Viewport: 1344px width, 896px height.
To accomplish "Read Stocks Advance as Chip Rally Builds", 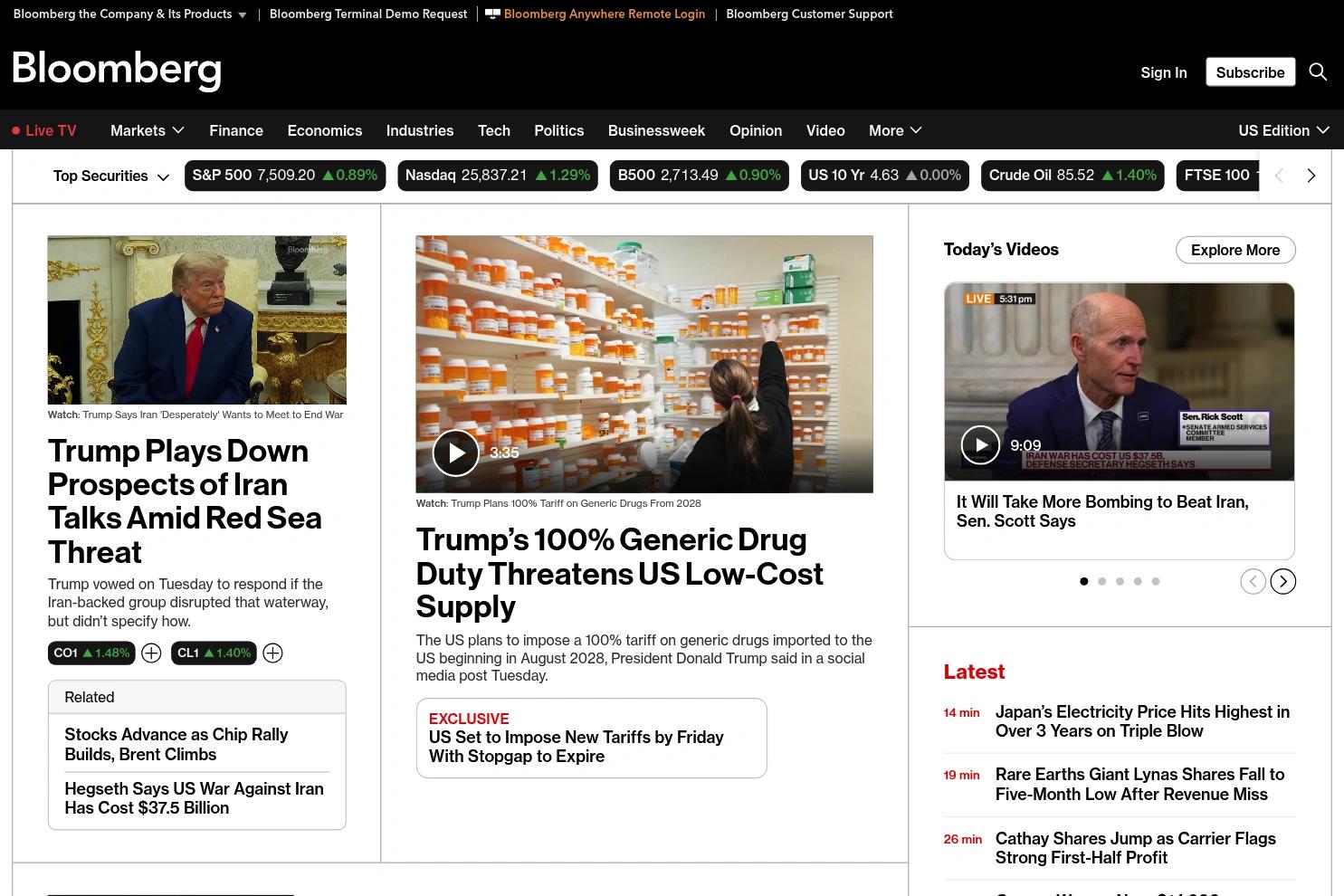I will click(x=176, y=744).
